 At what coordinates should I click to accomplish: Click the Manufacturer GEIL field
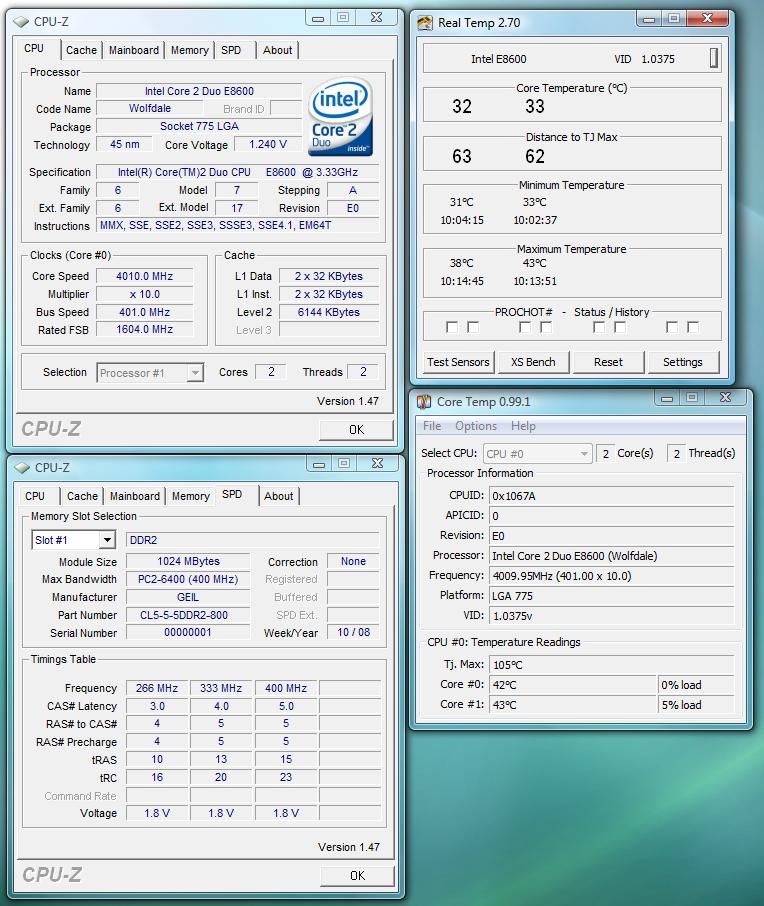188,597
